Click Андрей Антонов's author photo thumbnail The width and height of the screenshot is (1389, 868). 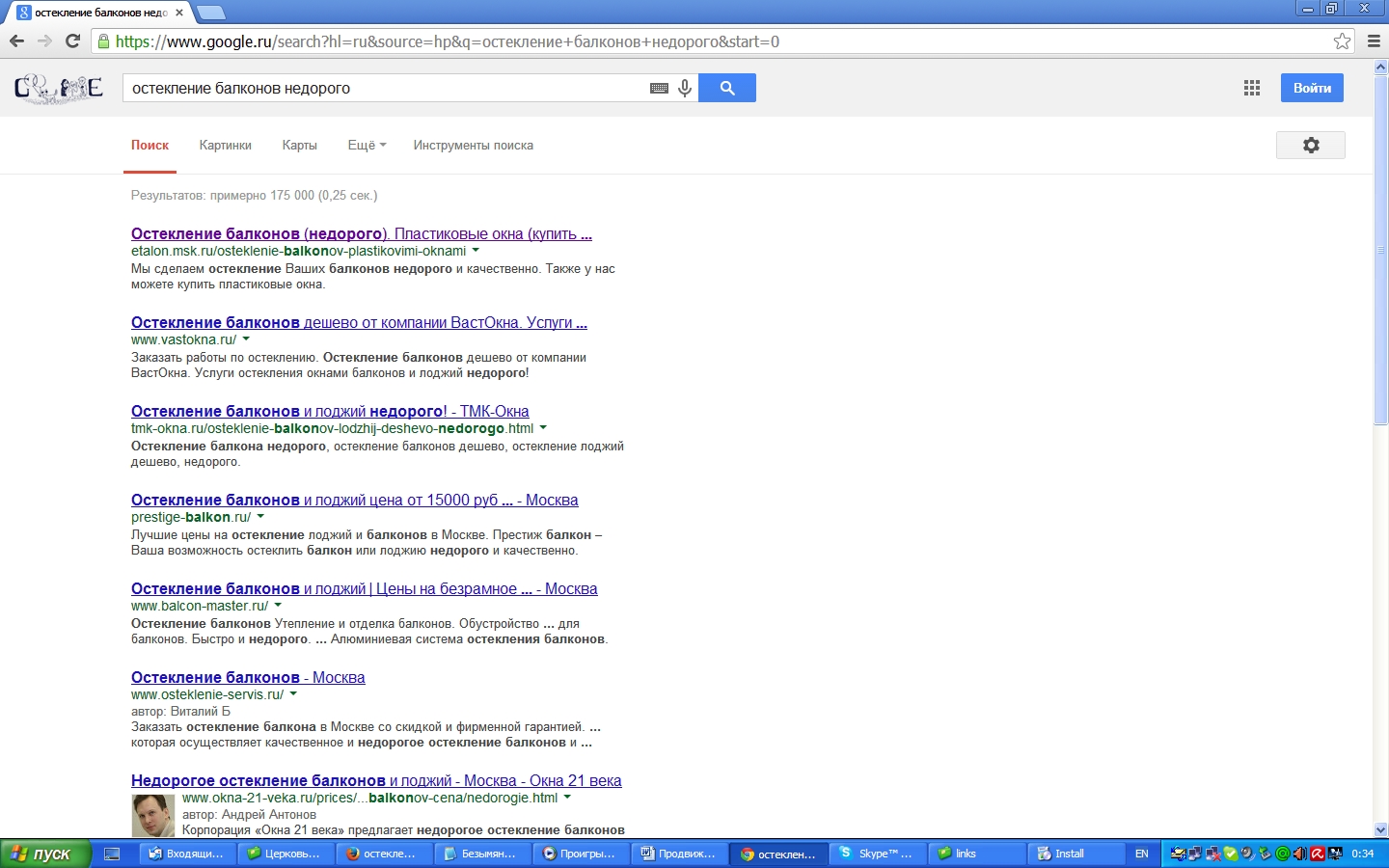(154, 815)
